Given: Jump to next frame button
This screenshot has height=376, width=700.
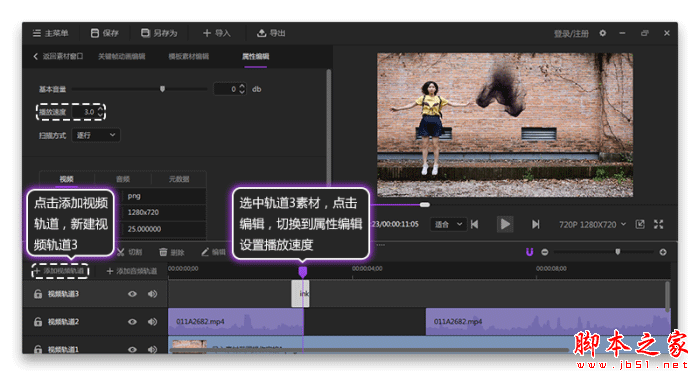Looking at the screenshot, I should tap(535, 224).
